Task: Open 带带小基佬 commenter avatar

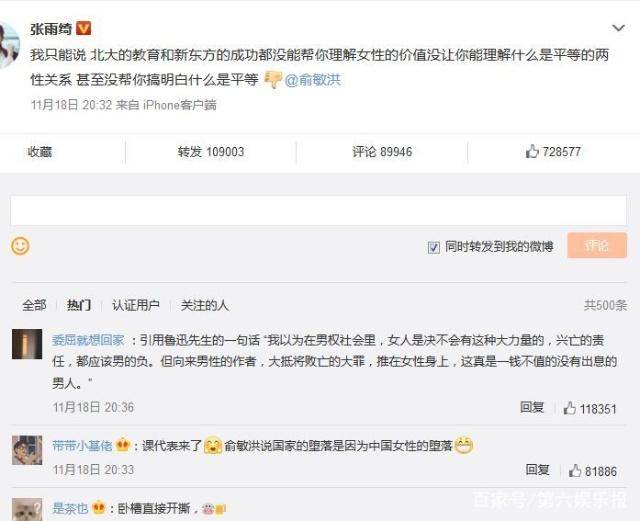Action: [26, 451]
